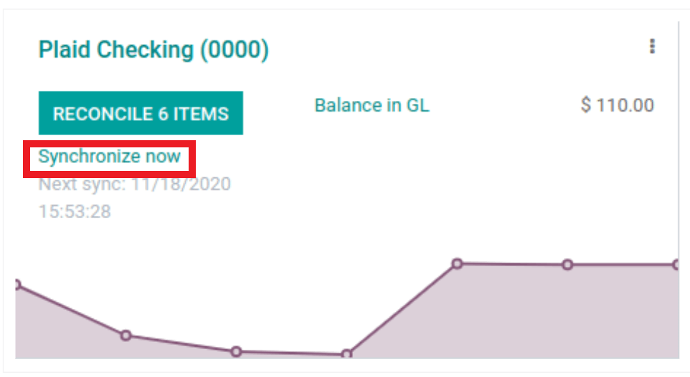Select the last data point on the chart
The height and width of the screenshot is (377, 690).
(676, 265)
